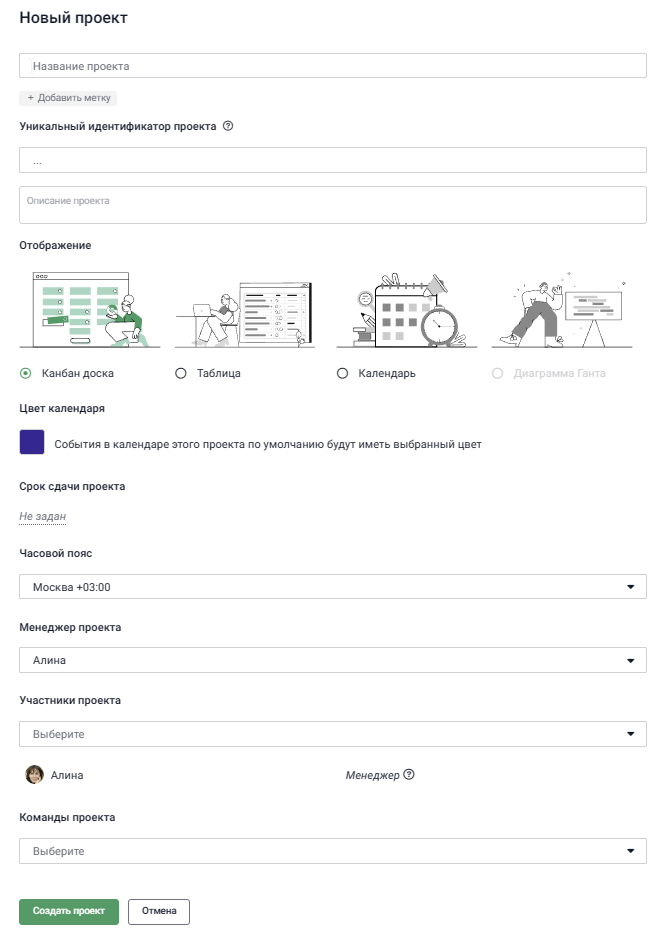669x930 pixels.
Task: Click the Calendar view illustration
Action: tap(407, 310)
